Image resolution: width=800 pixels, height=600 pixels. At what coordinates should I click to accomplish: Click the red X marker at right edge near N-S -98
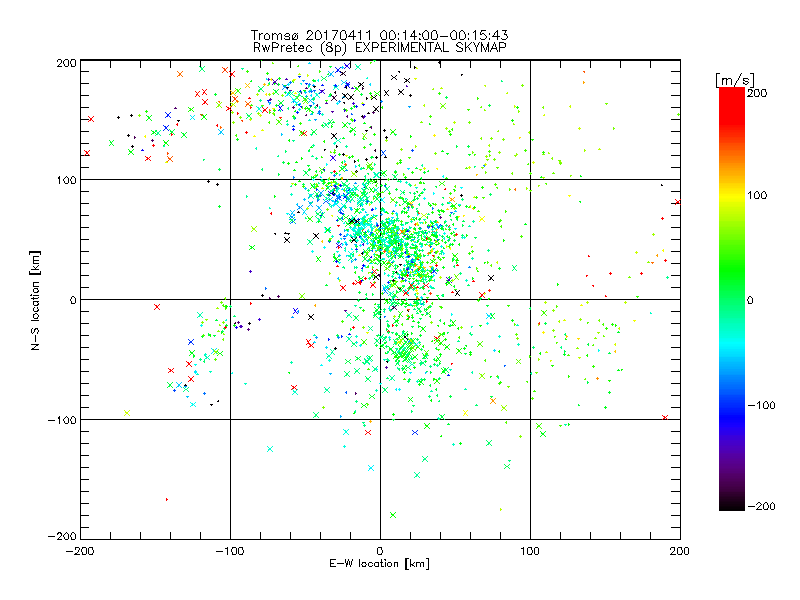pyautogui.click(x=665, y=417)
